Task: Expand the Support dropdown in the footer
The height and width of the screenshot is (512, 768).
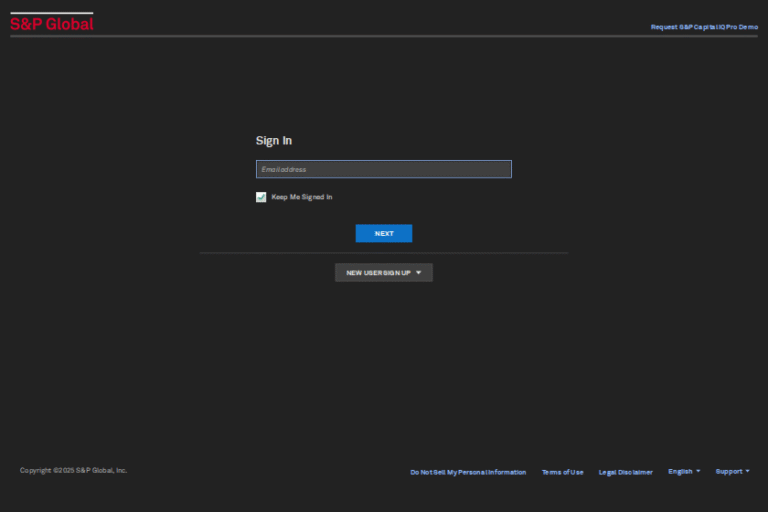Action: tap(731, 471)
